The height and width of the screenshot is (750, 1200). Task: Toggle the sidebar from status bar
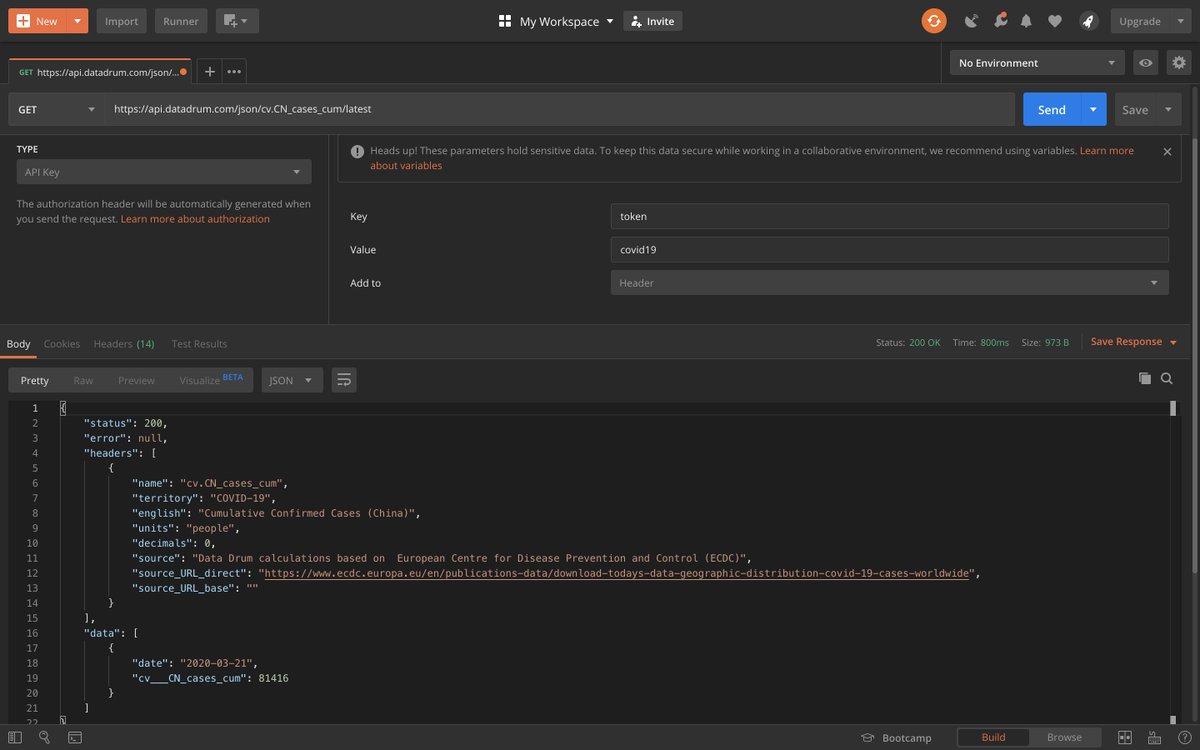tap(14, 738)
